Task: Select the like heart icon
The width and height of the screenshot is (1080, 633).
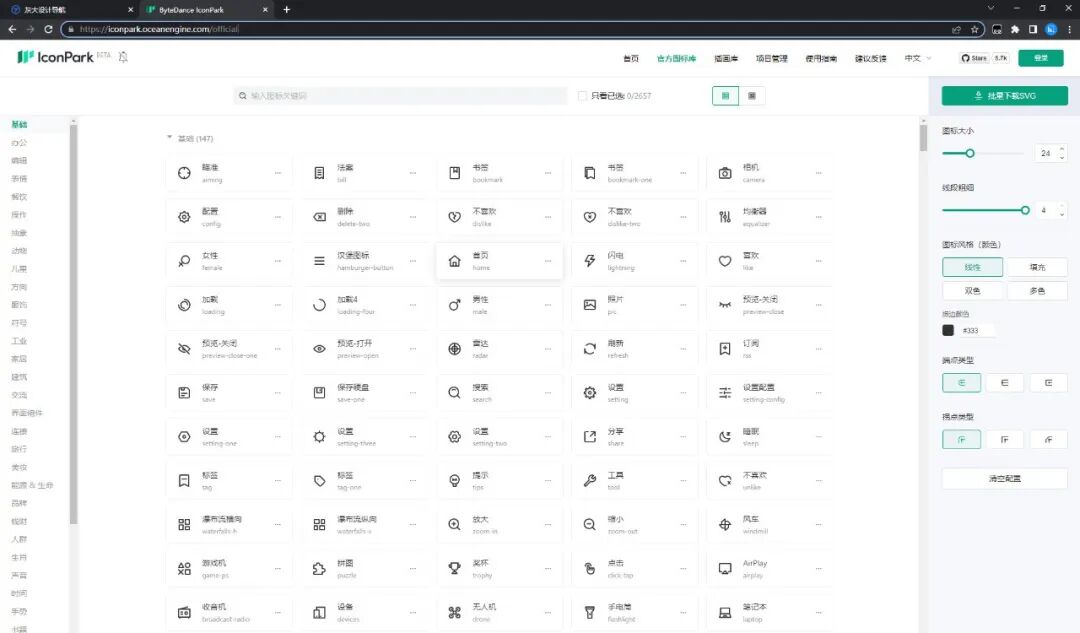Action: tap(725, 261)
